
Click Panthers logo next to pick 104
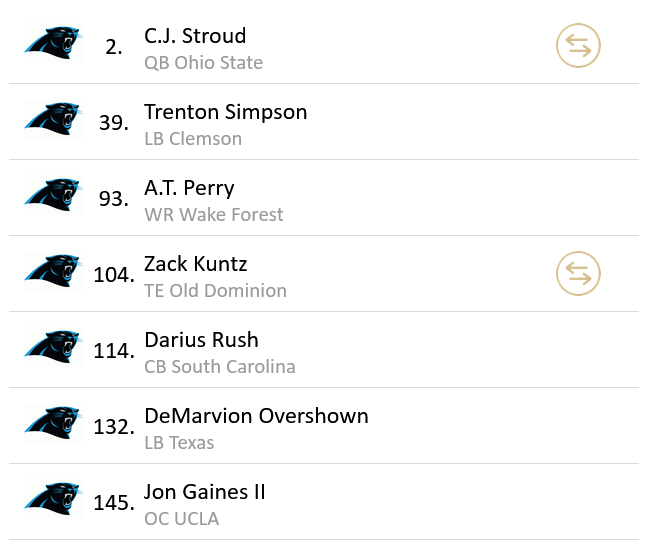[53, 272]
